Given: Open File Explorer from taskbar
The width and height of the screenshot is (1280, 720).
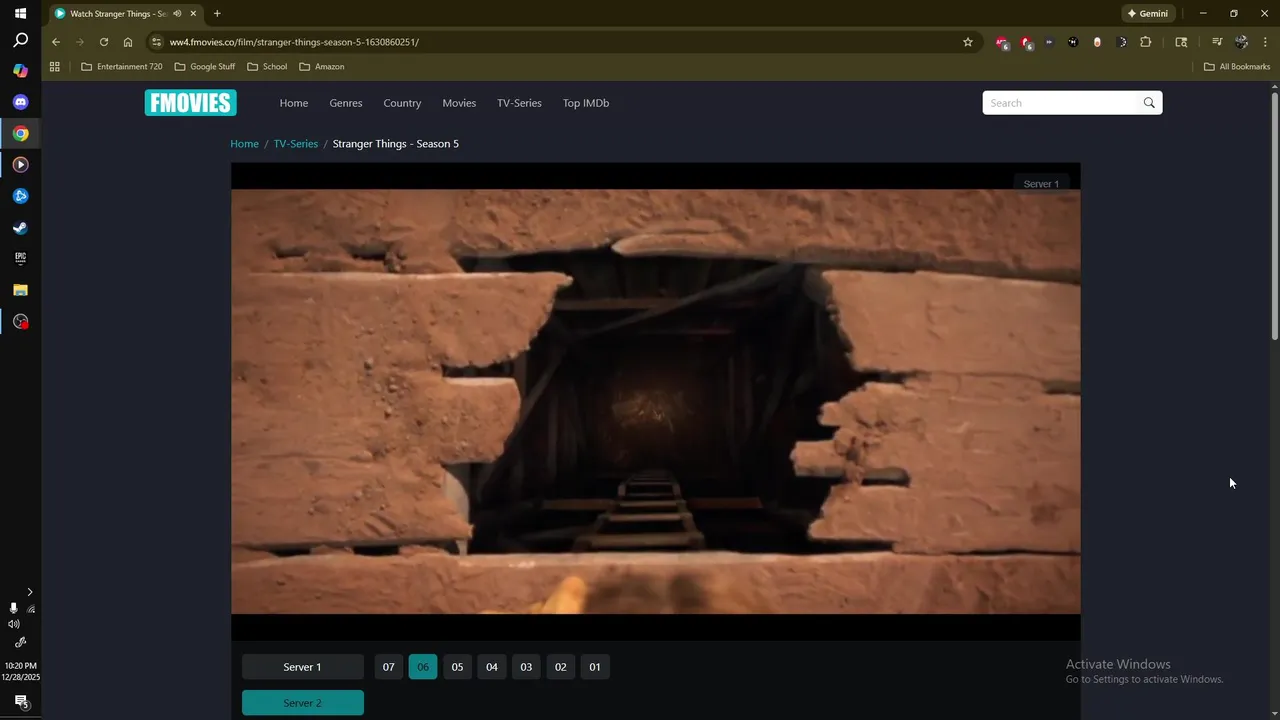Looking at the screenshot, I should point(20,290).
